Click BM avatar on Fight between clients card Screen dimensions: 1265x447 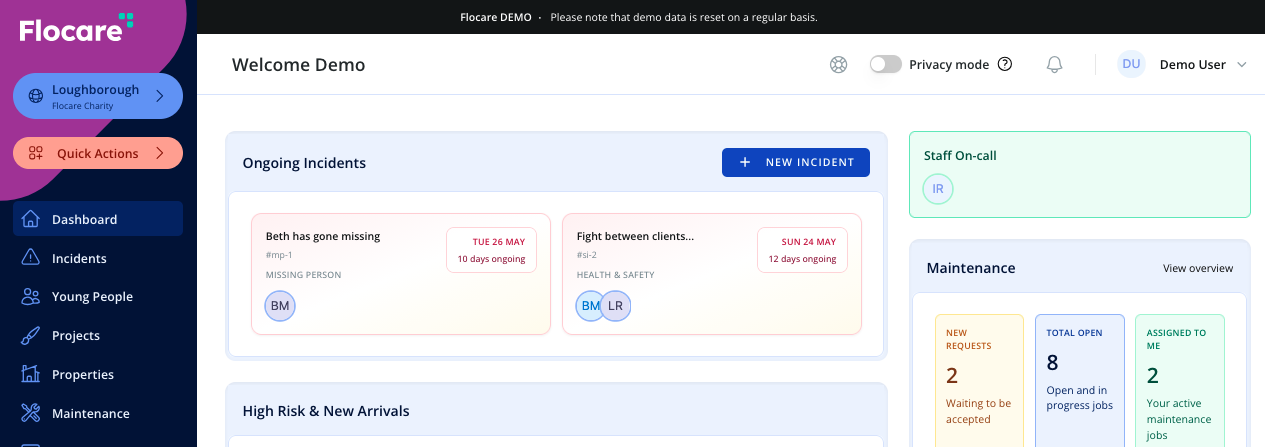tap(591, 306)
